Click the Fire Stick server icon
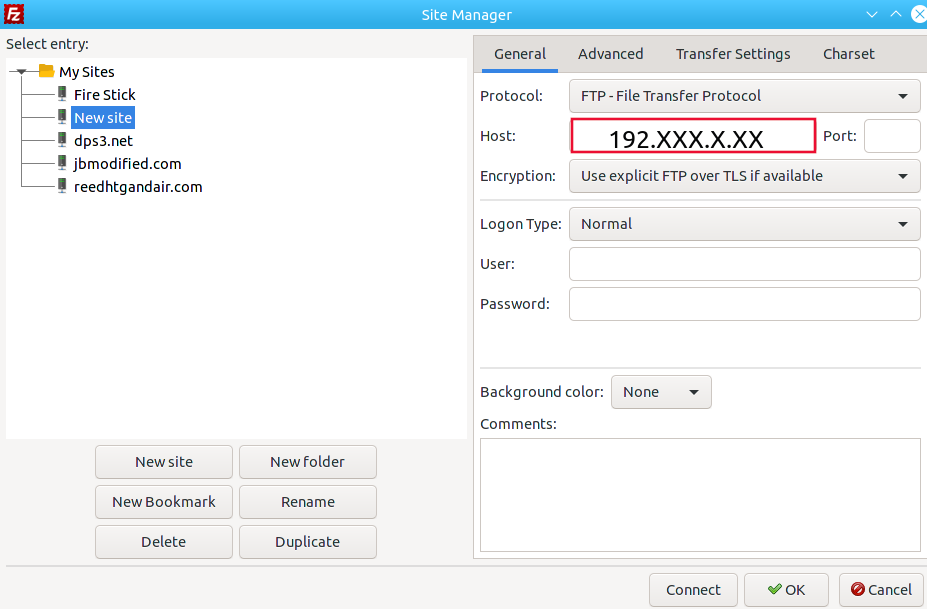This screenshot has width=927, height=609. (62, 93)
